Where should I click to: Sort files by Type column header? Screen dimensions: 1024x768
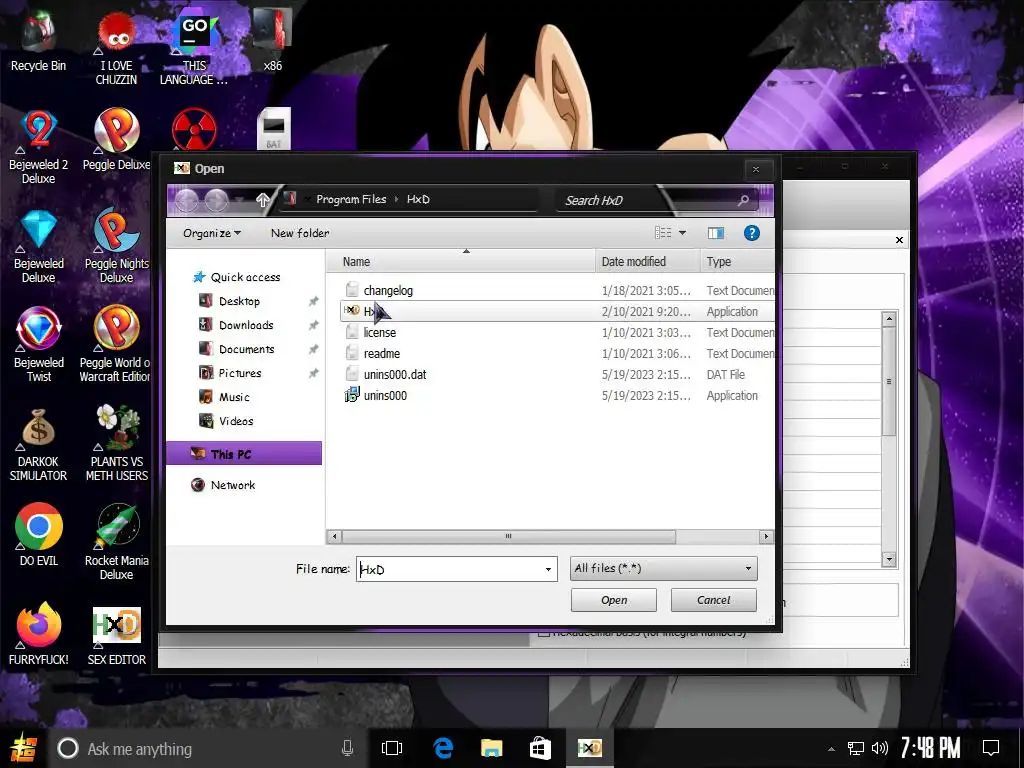[x=737, y=262]
